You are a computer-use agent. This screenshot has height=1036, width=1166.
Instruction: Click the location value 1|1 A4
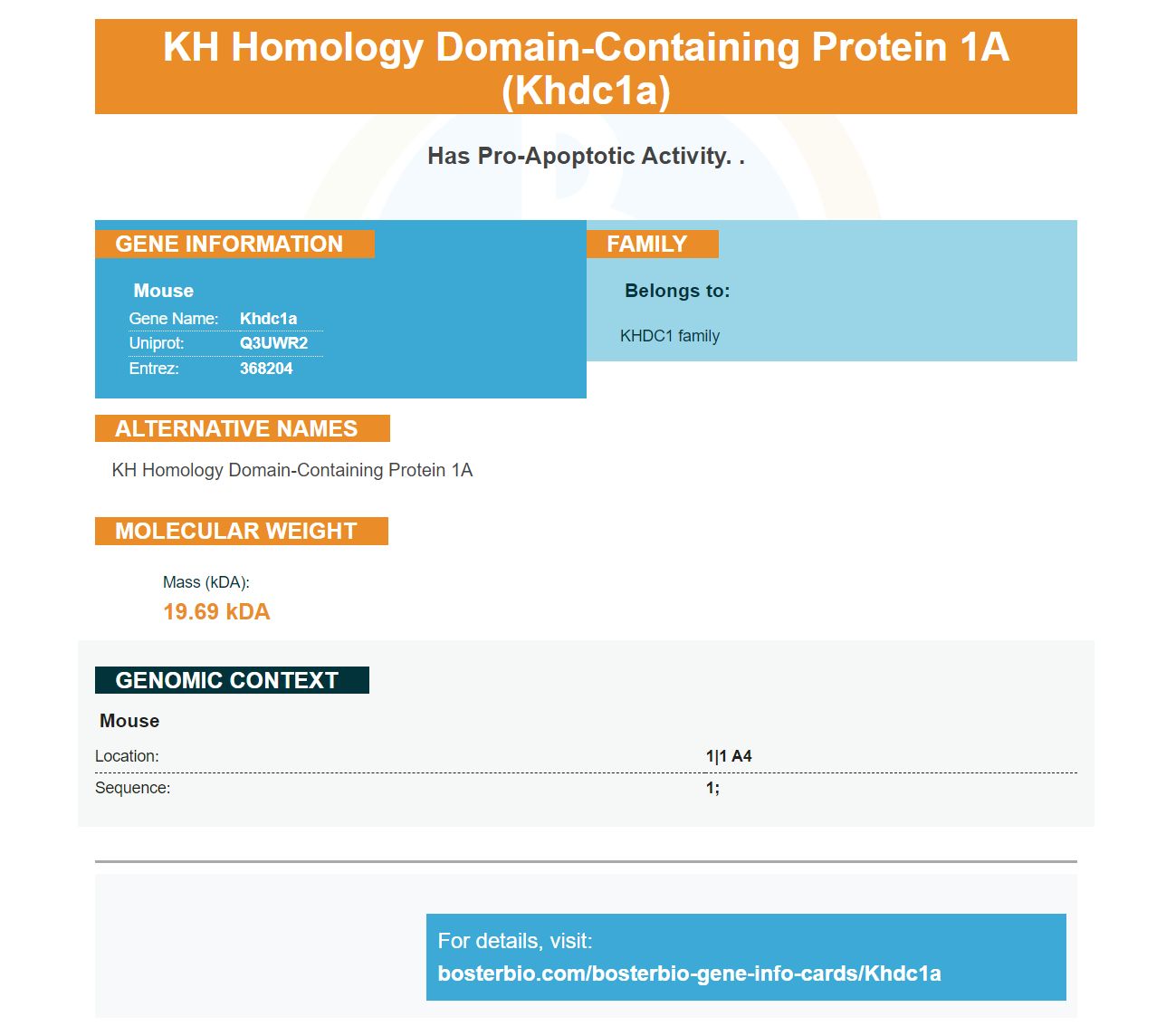point(729,756)
